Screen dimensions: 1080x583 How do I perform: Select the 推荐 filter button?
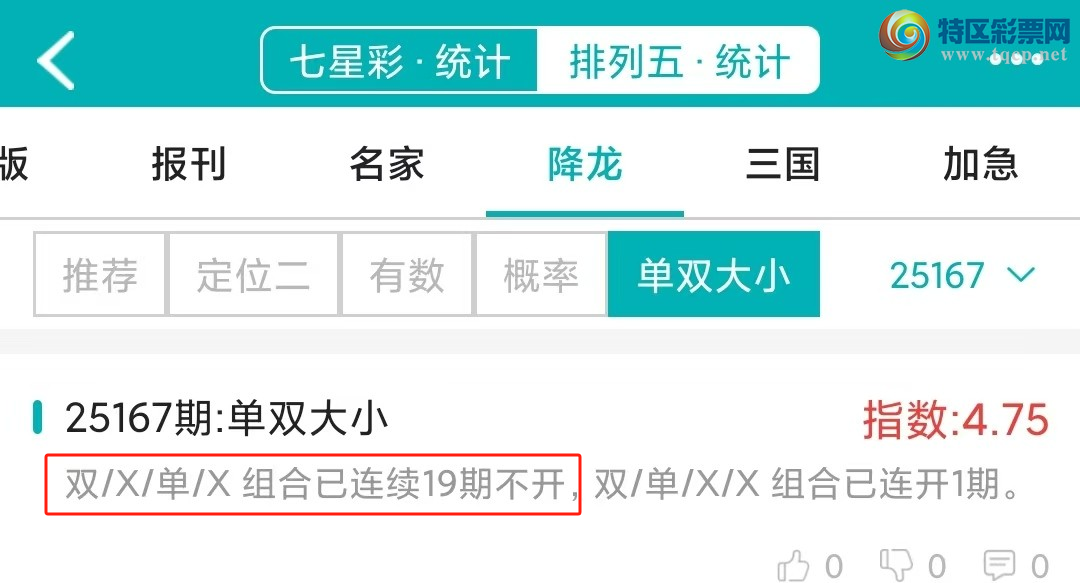click(x=100, y=274)
